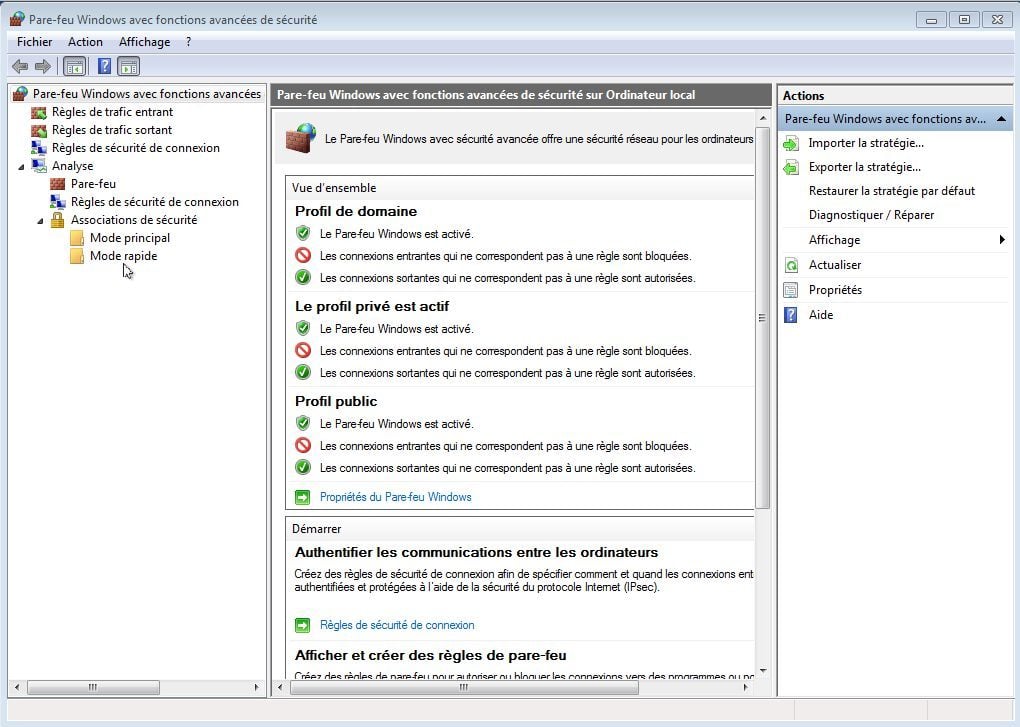Image resolution: width=1020 pixels, height=727 pixels.
Task: Click the shield icon under Profil de domaine
Action: tap(302, 233)
